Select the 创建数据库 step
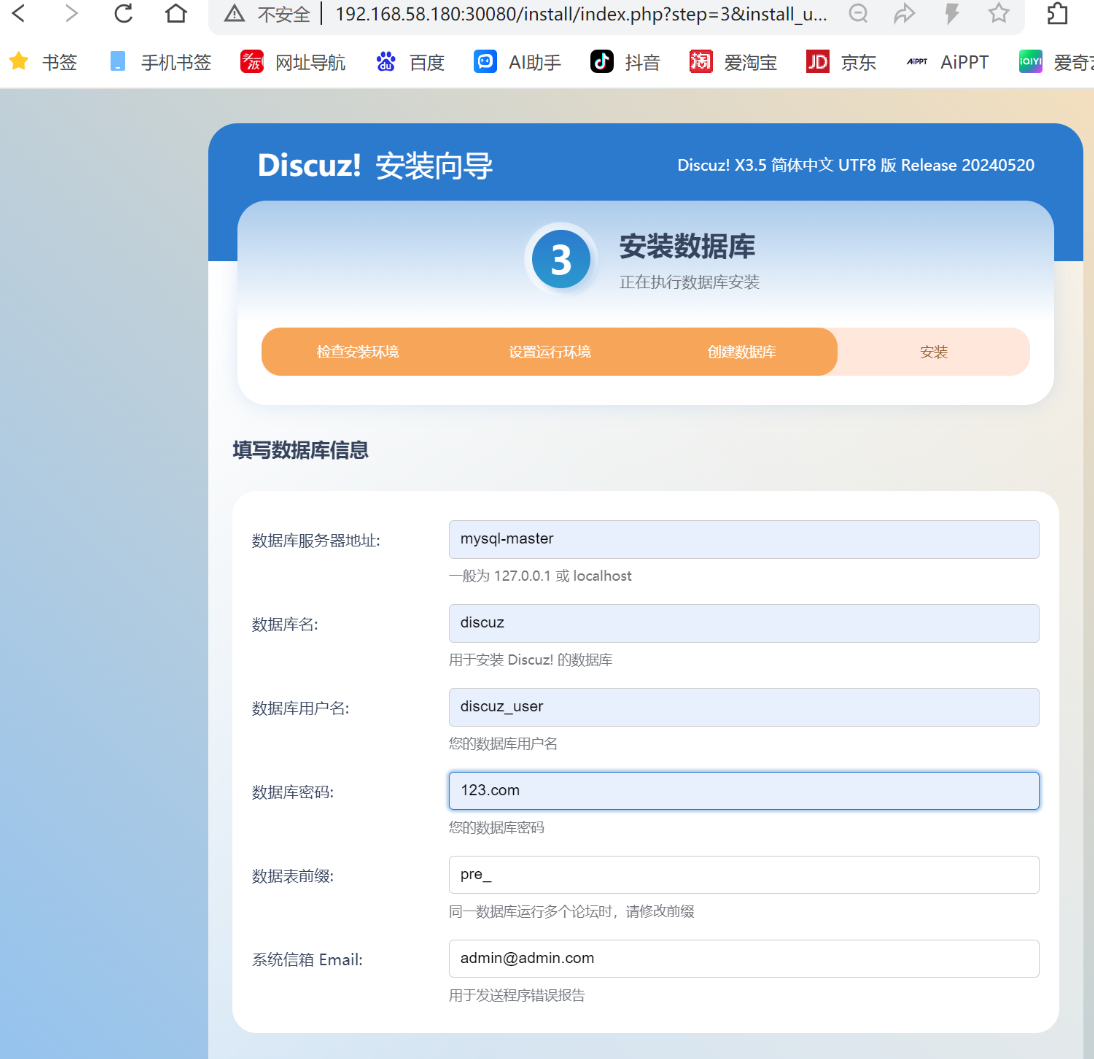The width and height of the screenshot is (1094, 1059). (742, 352)
